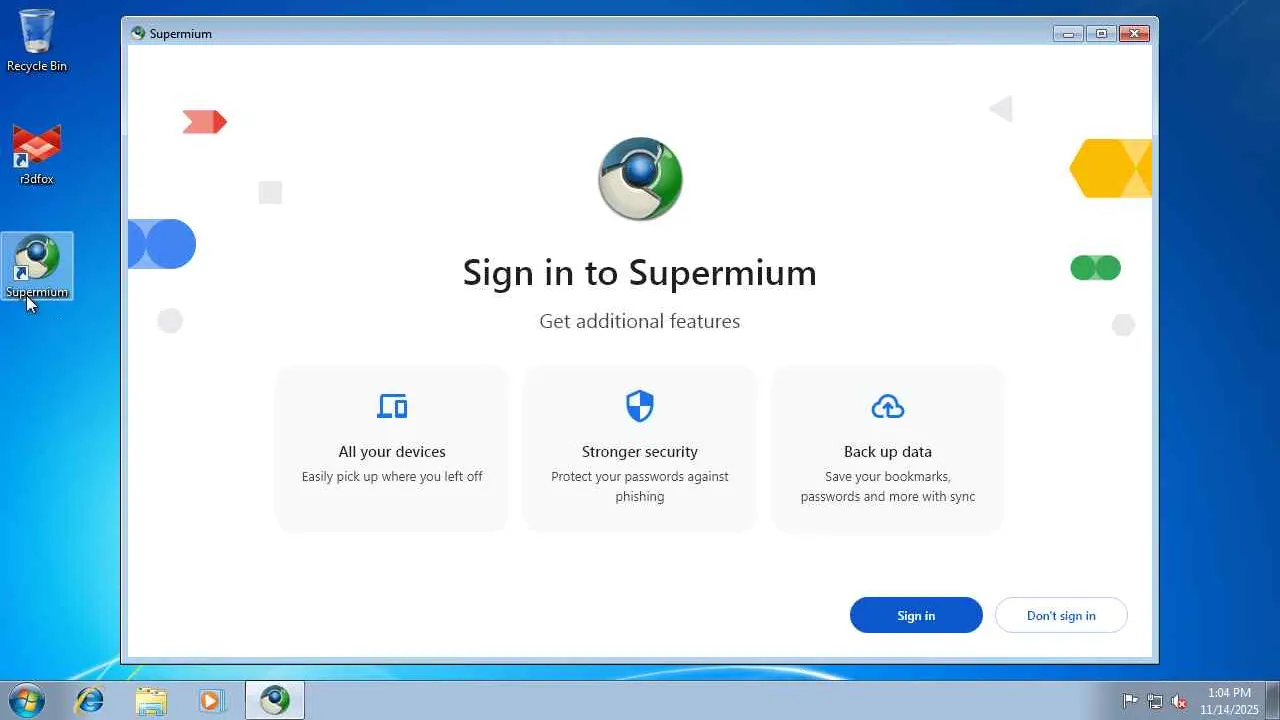Image resolution: width=1280 pixels, height=720 pixels.
Task: Open Windows Media Player from the taskbar
Action: point(212,701)
